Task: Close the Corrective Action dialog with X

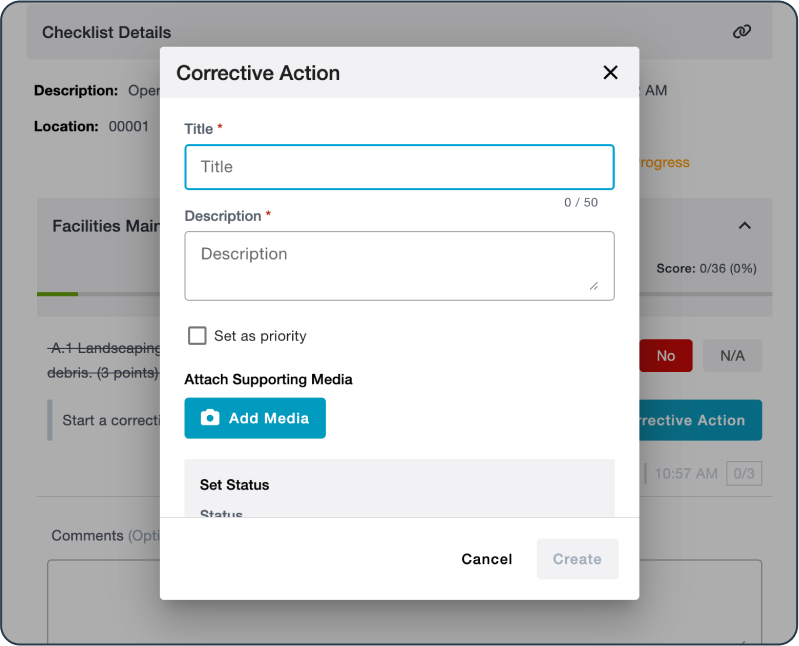Action: pyautogui.click(x=610, y=72)
